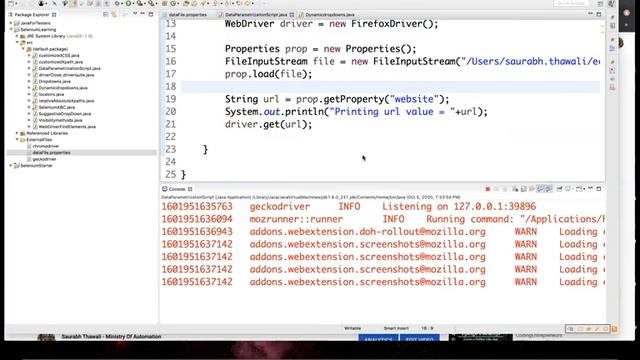Click the Run Last Tool external tools icon

point(151,4)
